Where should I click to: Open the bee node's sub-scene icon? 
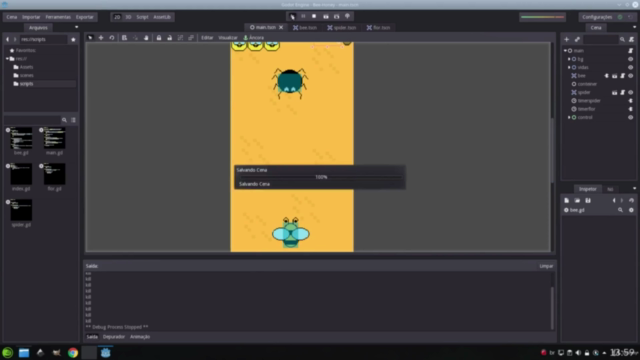[x=614, y=76]
